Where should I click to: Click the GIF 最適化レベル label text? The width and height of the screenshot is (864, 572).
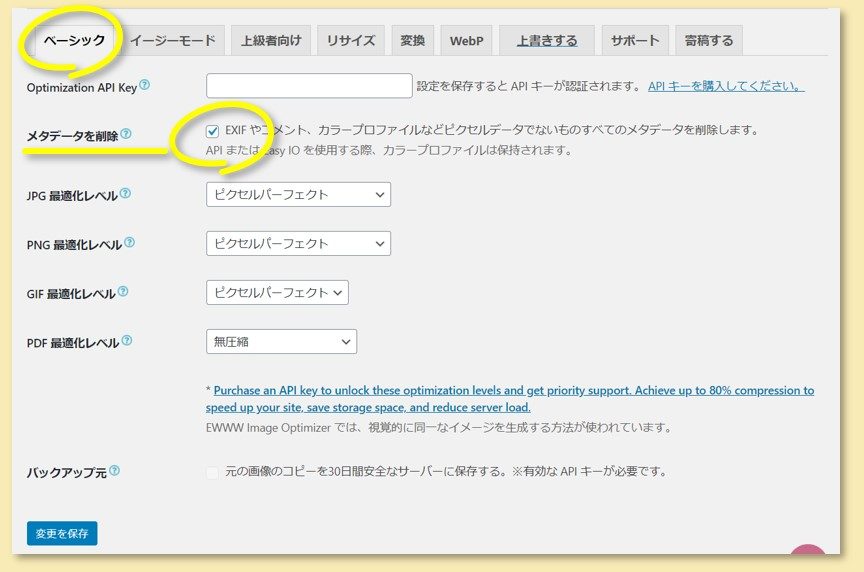click(x=71, y=294)
